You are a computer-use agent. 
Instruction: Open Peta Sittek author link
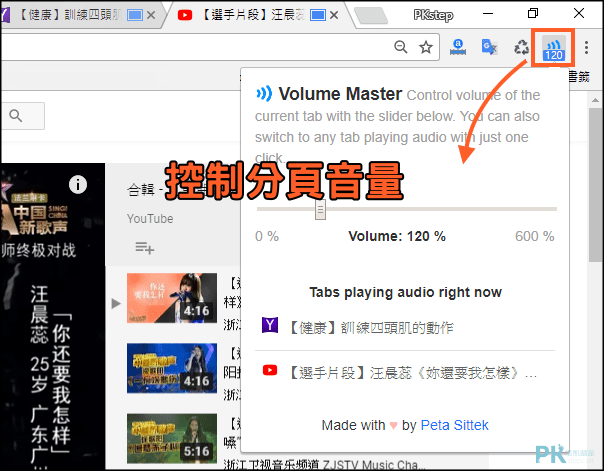[x=455, y=425]
